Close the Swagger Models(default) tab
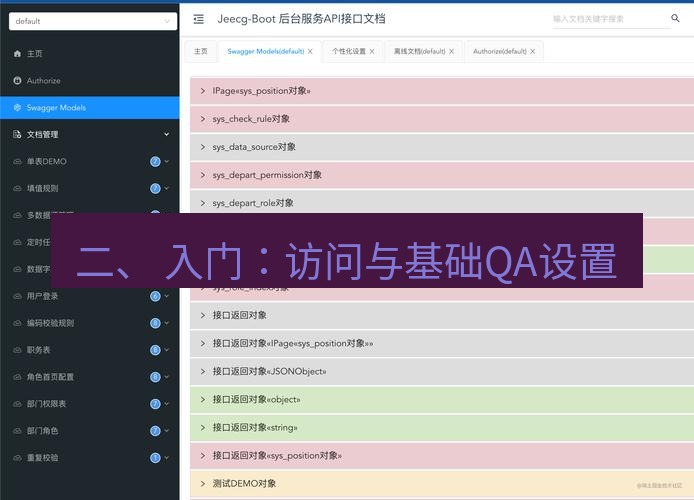694x500 pixels. pos(310,51)
